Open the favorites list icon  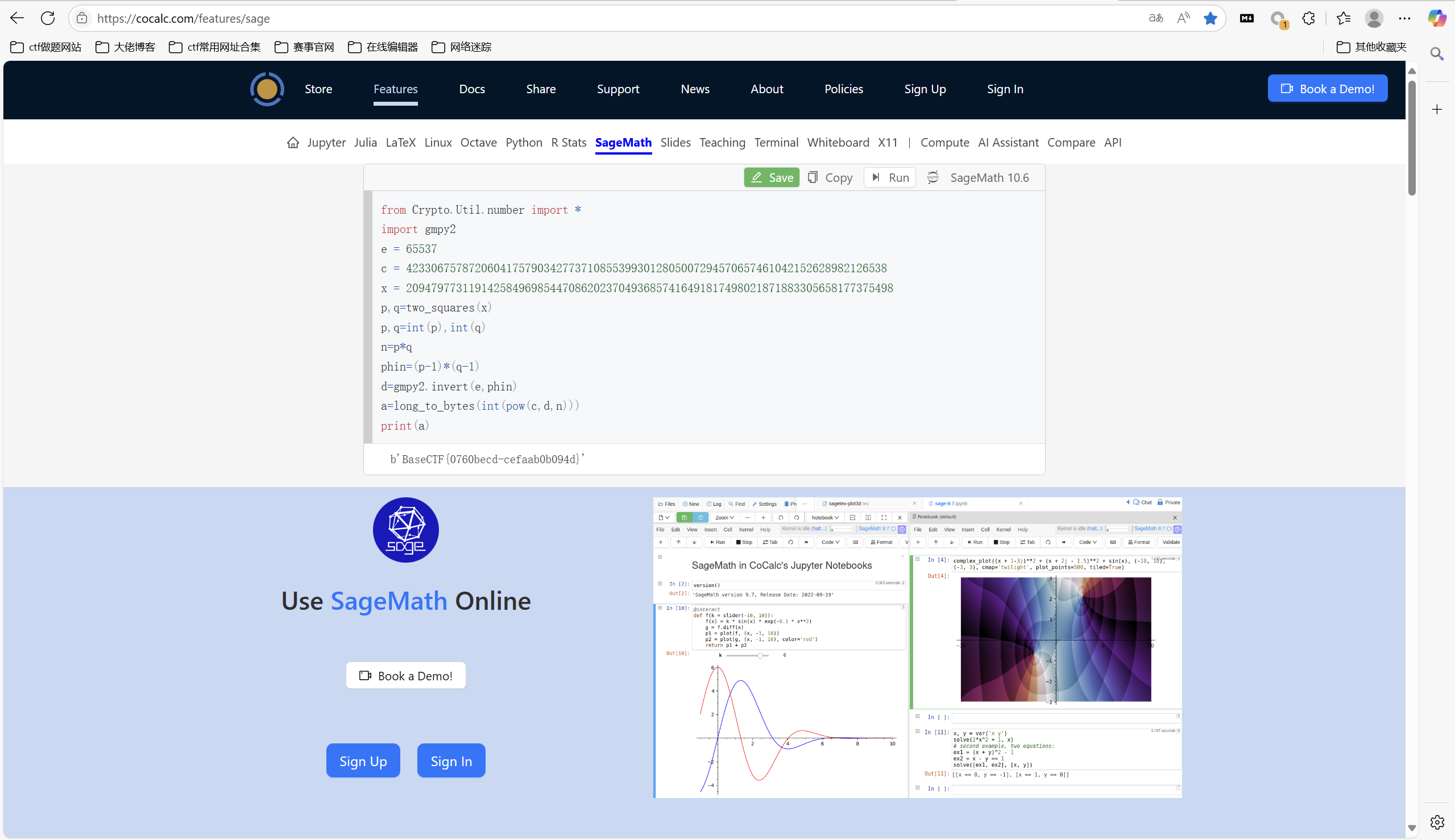[x=1344, y=18]
